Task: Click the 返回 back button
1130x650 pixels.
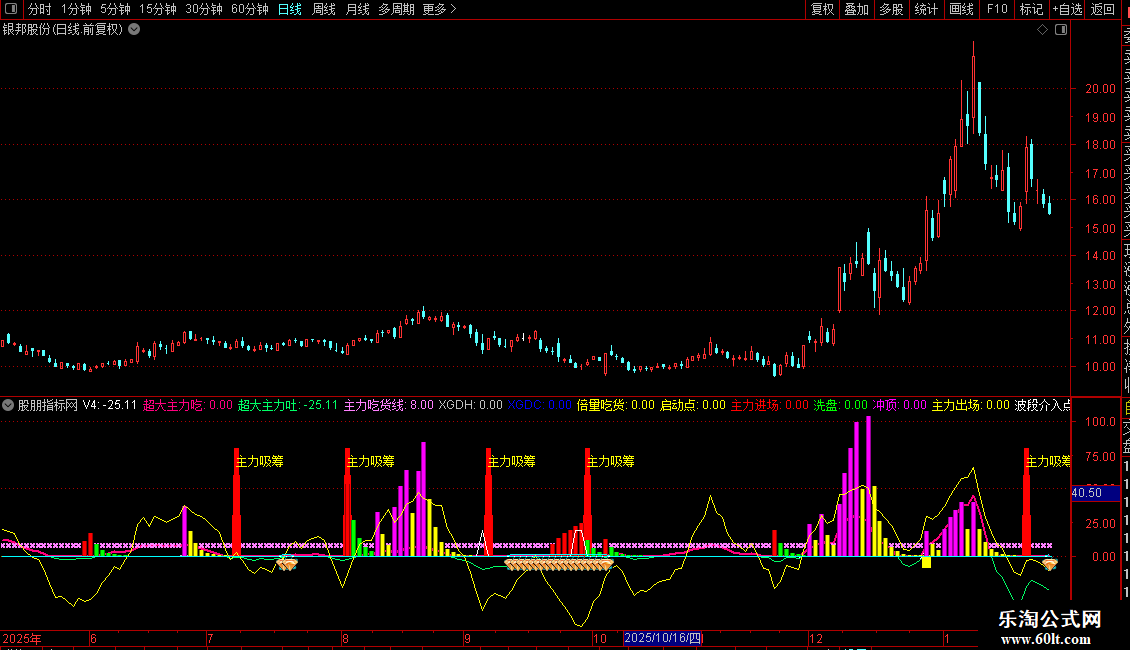Action: click(1102, 10)
